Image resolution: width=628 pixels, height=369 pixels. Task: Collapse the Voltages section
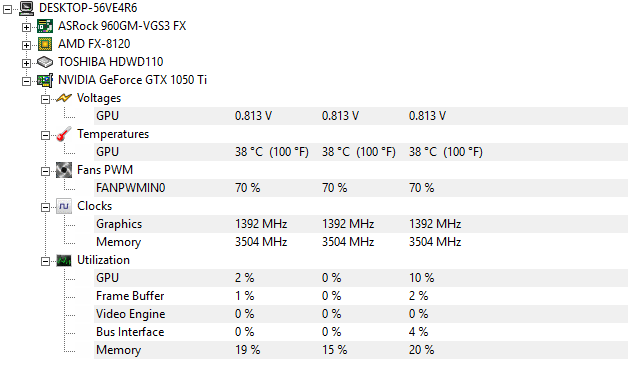tap(45, 99)
